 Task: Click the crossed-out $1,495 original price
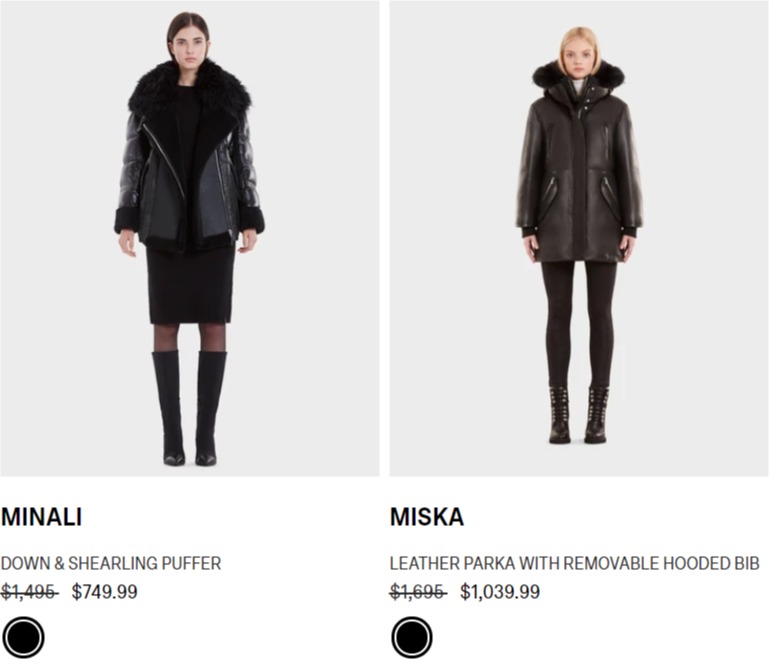click(29, 591)
